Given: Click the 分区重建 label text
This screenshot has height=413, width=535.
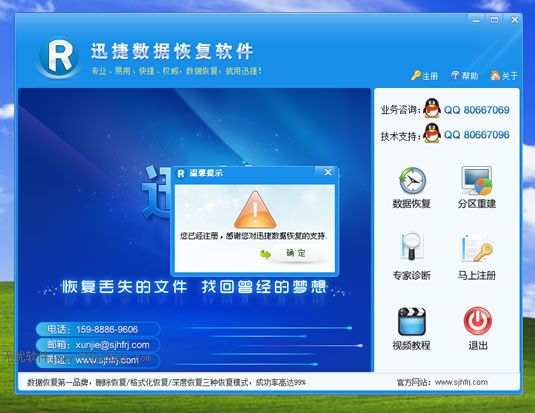Looking at the screenshot, I should (477, 204).
